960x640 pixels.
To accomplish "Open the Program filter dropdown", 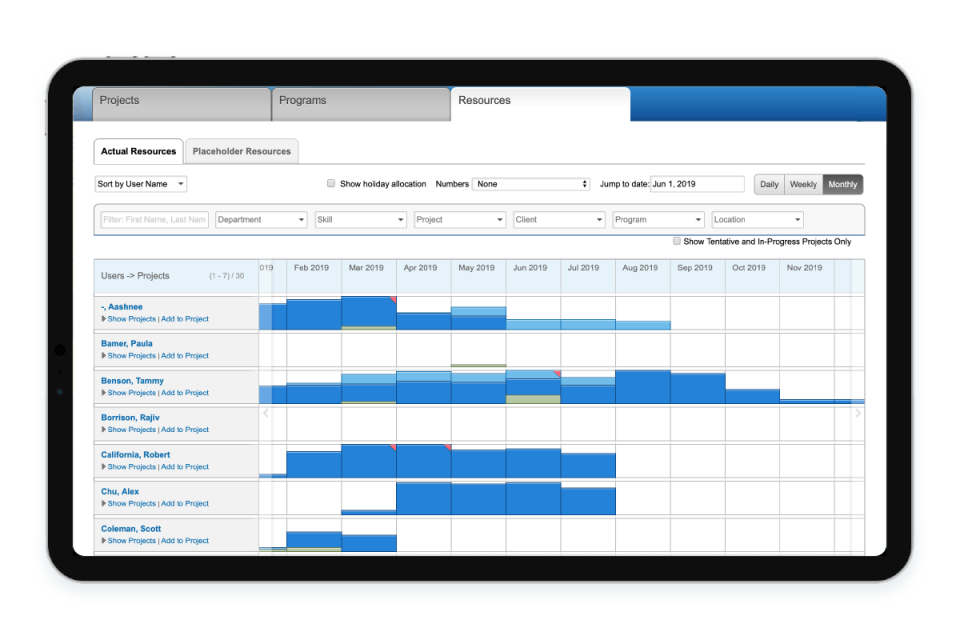I will (658, 219).
